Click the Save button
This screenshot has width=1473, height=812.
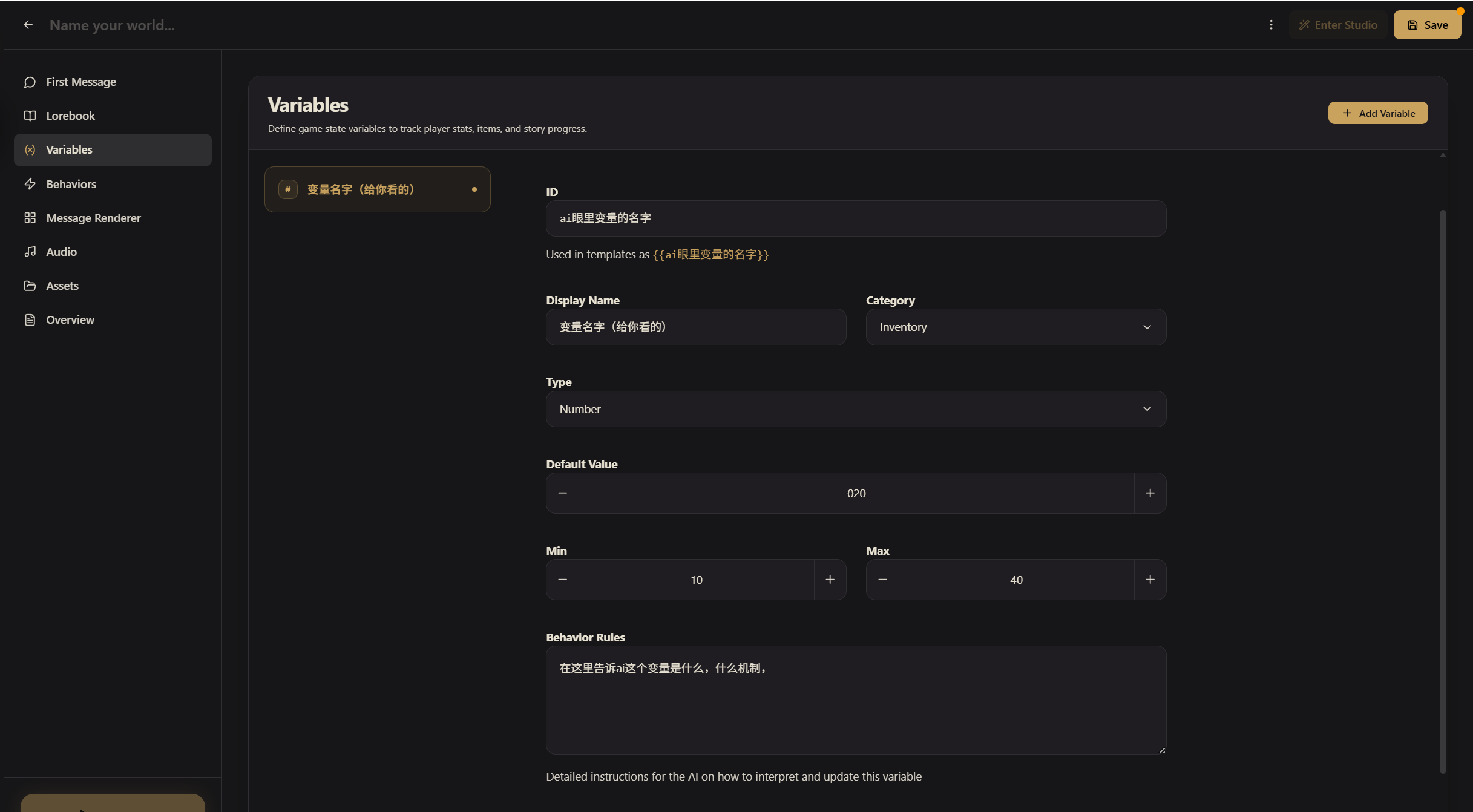pyautogui.click(x=1427, y=25)
